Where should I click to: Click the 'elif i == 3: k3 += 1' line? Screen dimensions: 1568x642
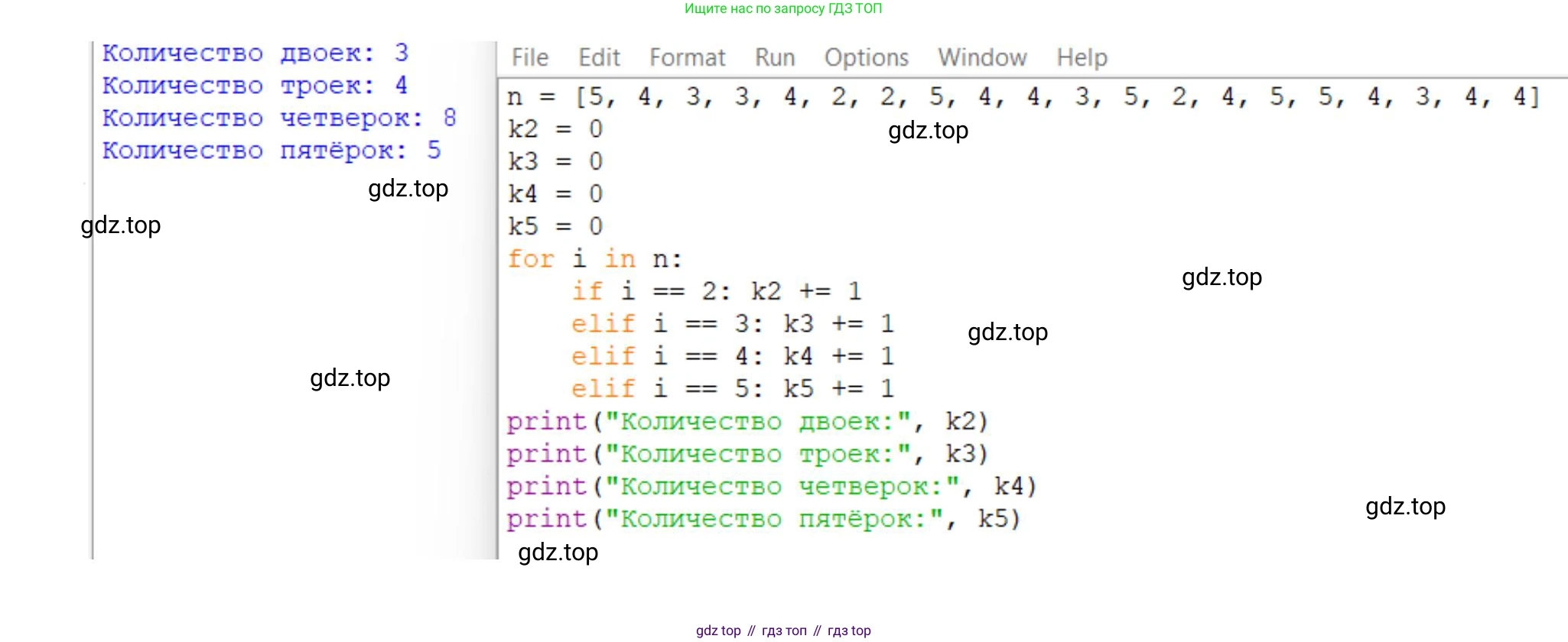[733, 324]
